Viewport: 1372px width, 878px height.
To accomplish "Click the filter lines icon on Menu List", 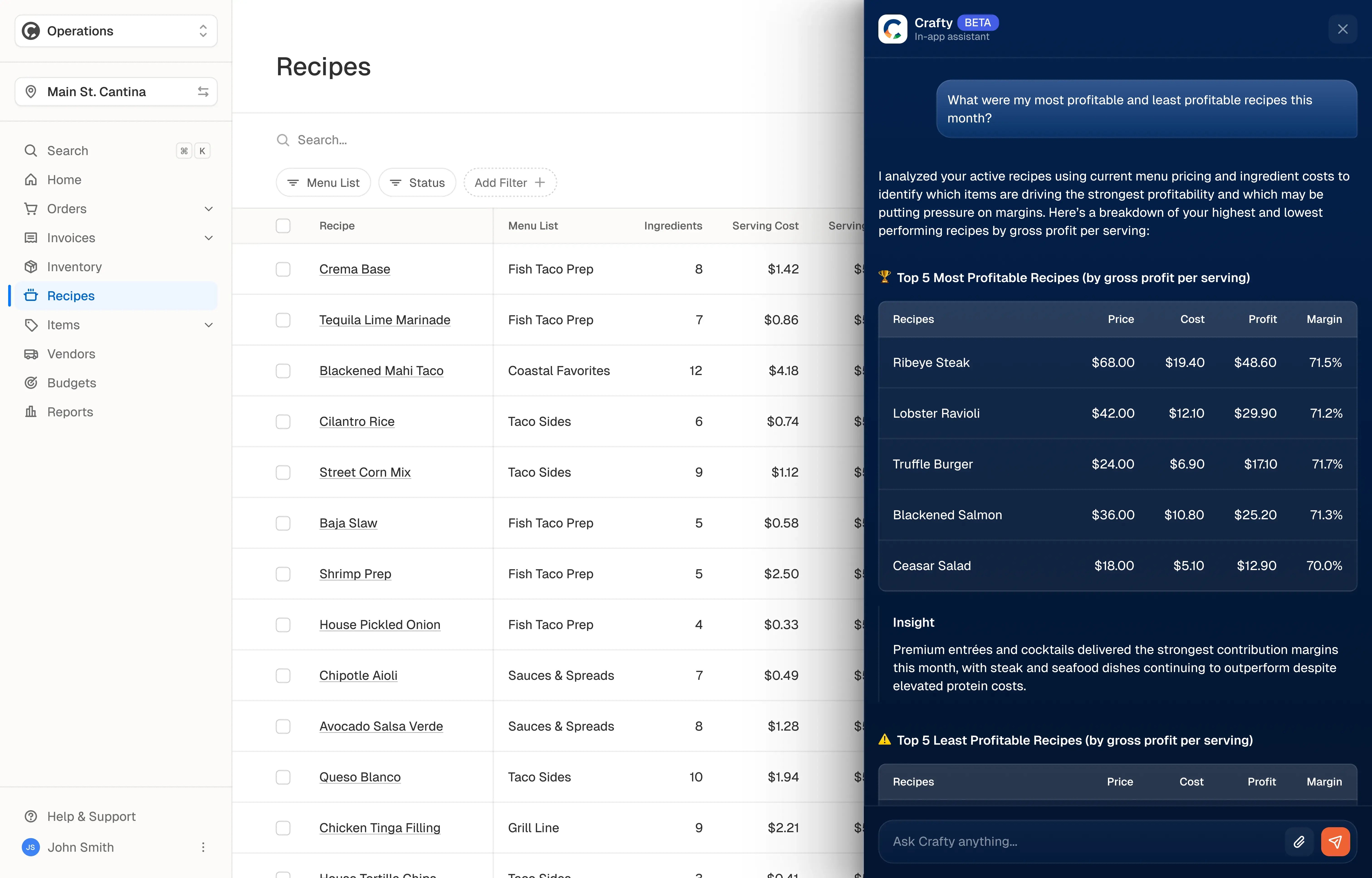I will coord(293,183).
